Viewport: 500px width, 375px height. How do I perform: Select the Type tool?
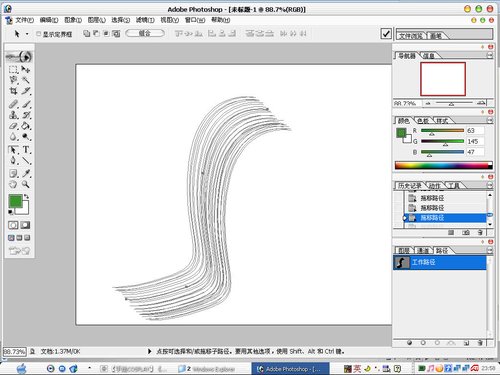point(26,150)
